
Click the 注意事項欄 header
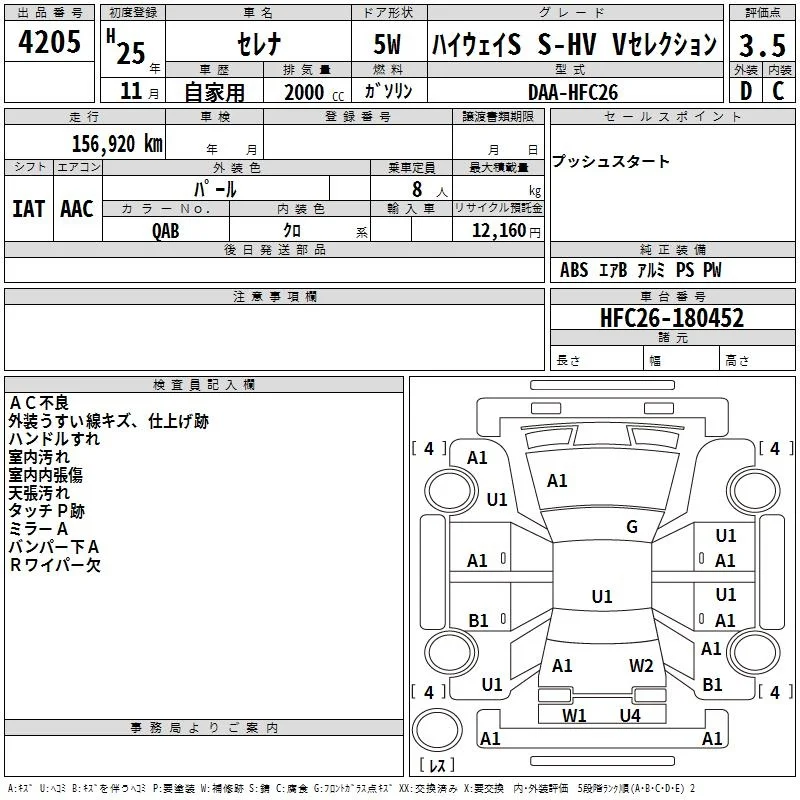click(x=274, y=296)
